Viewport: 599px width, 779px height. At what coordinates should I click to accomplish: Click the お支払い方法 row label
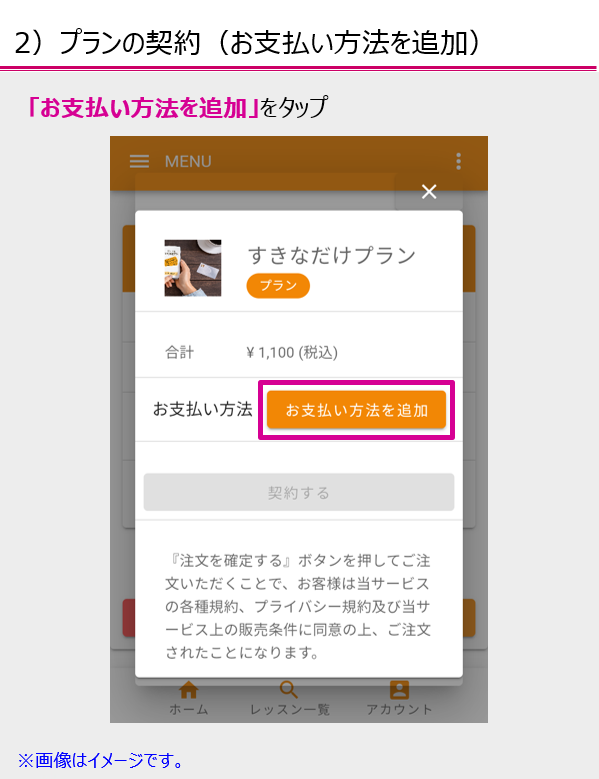coord(203,409)
